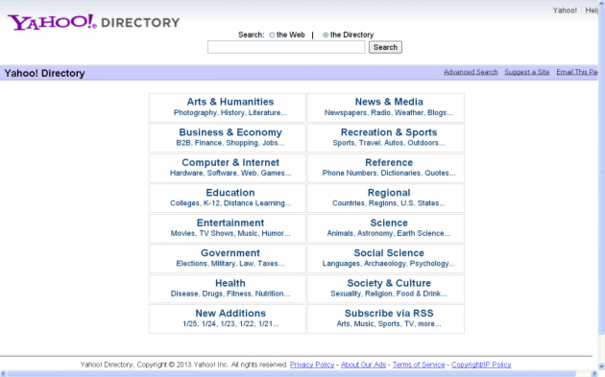Open the Advanced Search link

click(x=470, y=72)
